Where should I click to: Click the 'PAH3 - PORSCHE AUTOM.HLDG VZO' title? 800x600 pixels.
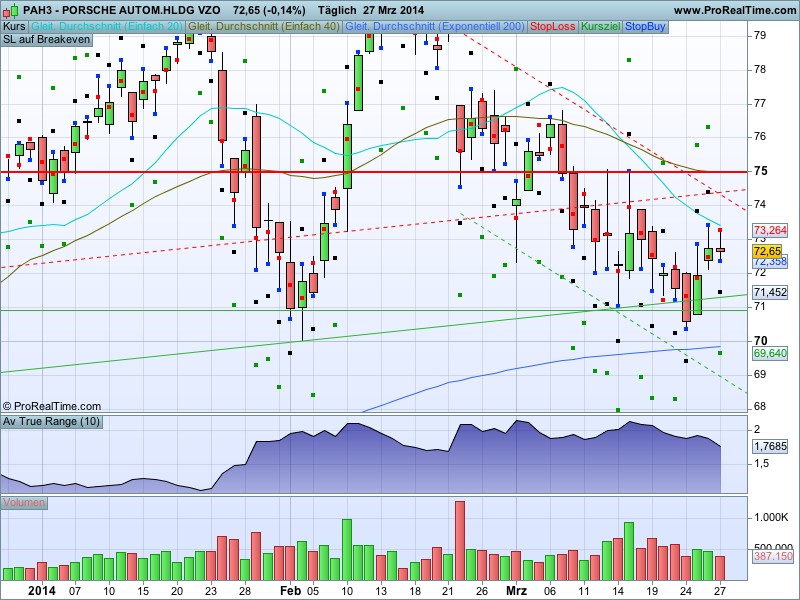click(x=121, y=10)
